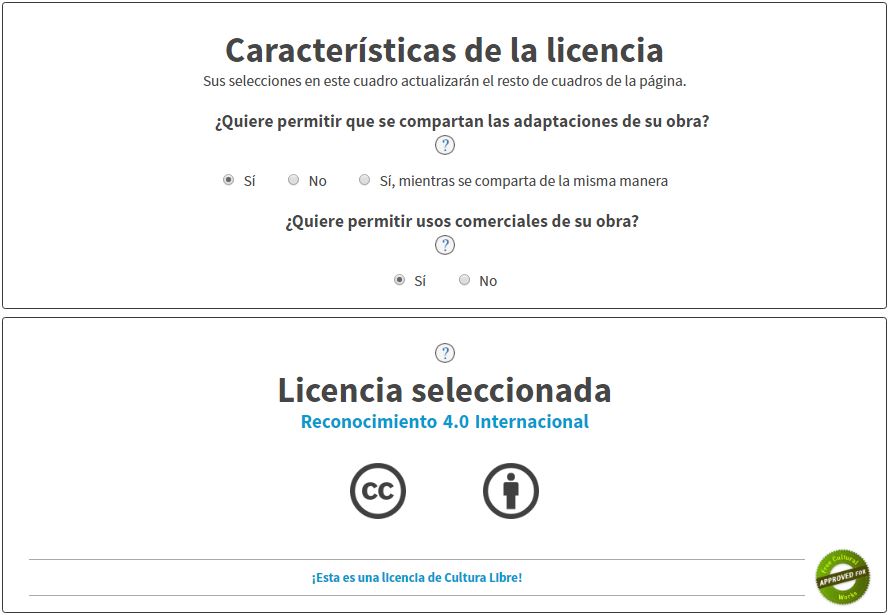Select No radio for sharing adaptations
889x615 pixels.
(293, 180)
